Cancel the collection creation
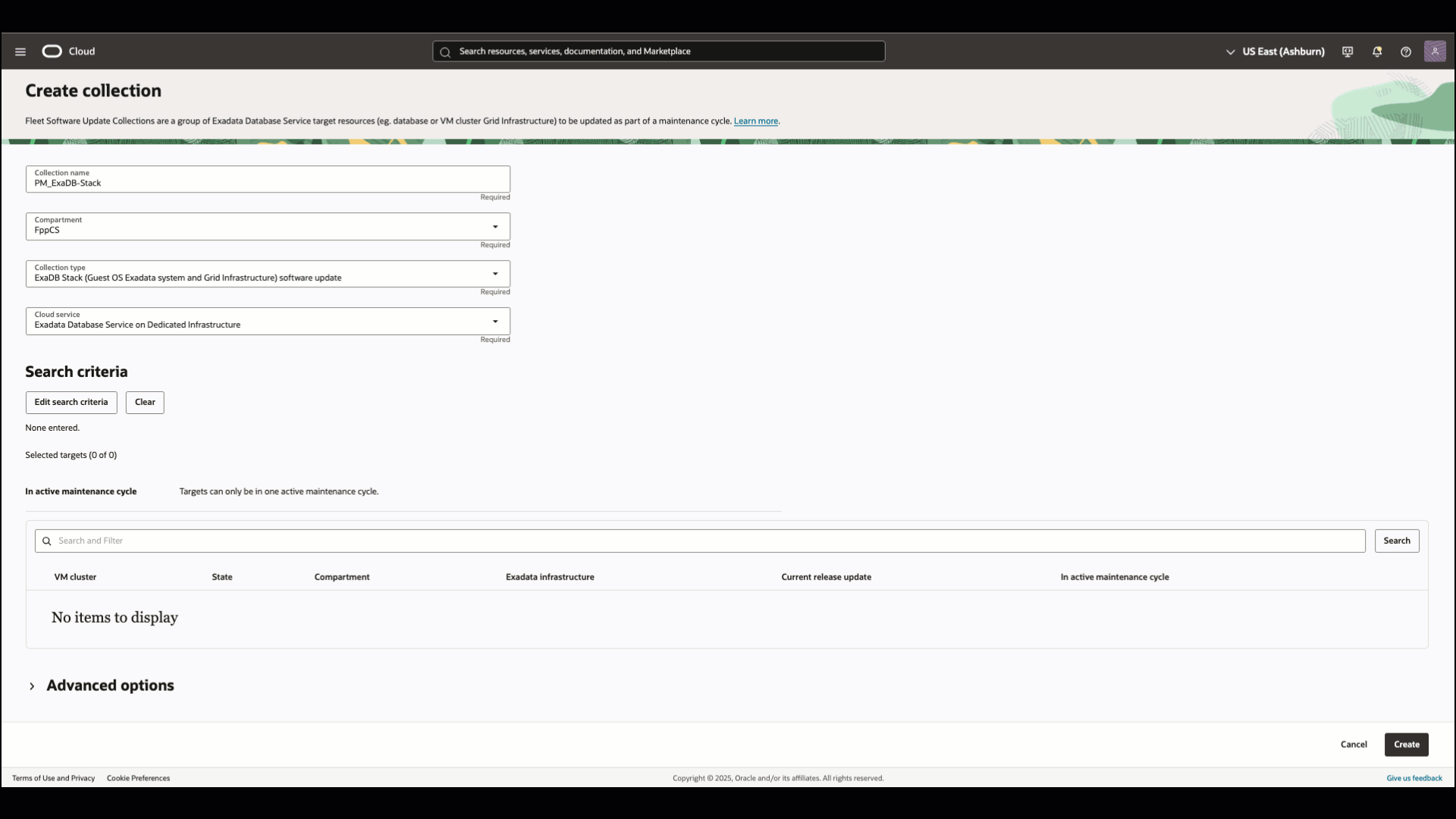 (1354, 744)
